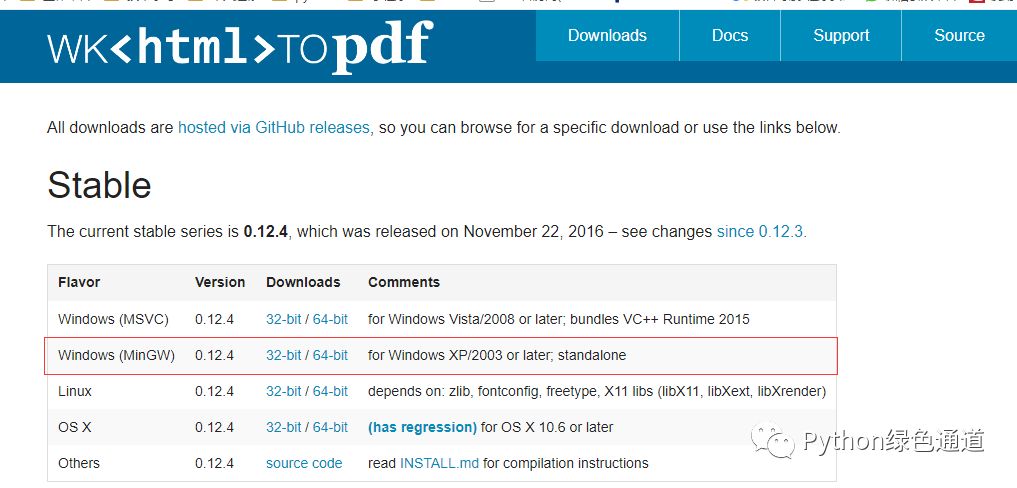Screen dimensions: 1017x488
Task: Open the INSTALL.md compilation instructions link
Action: (x=439, y=463)
